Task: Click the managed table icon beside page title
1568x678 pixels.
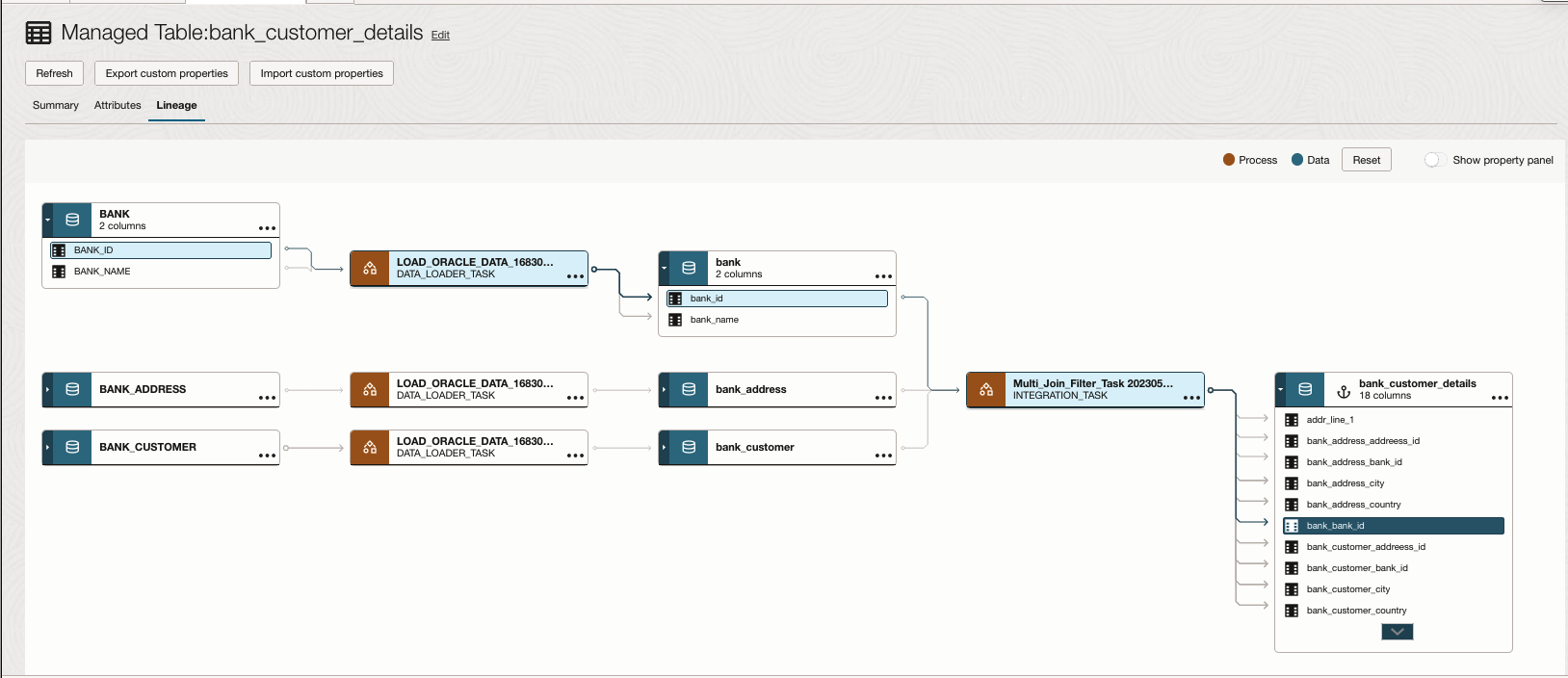Action: (x=39, y=34)
